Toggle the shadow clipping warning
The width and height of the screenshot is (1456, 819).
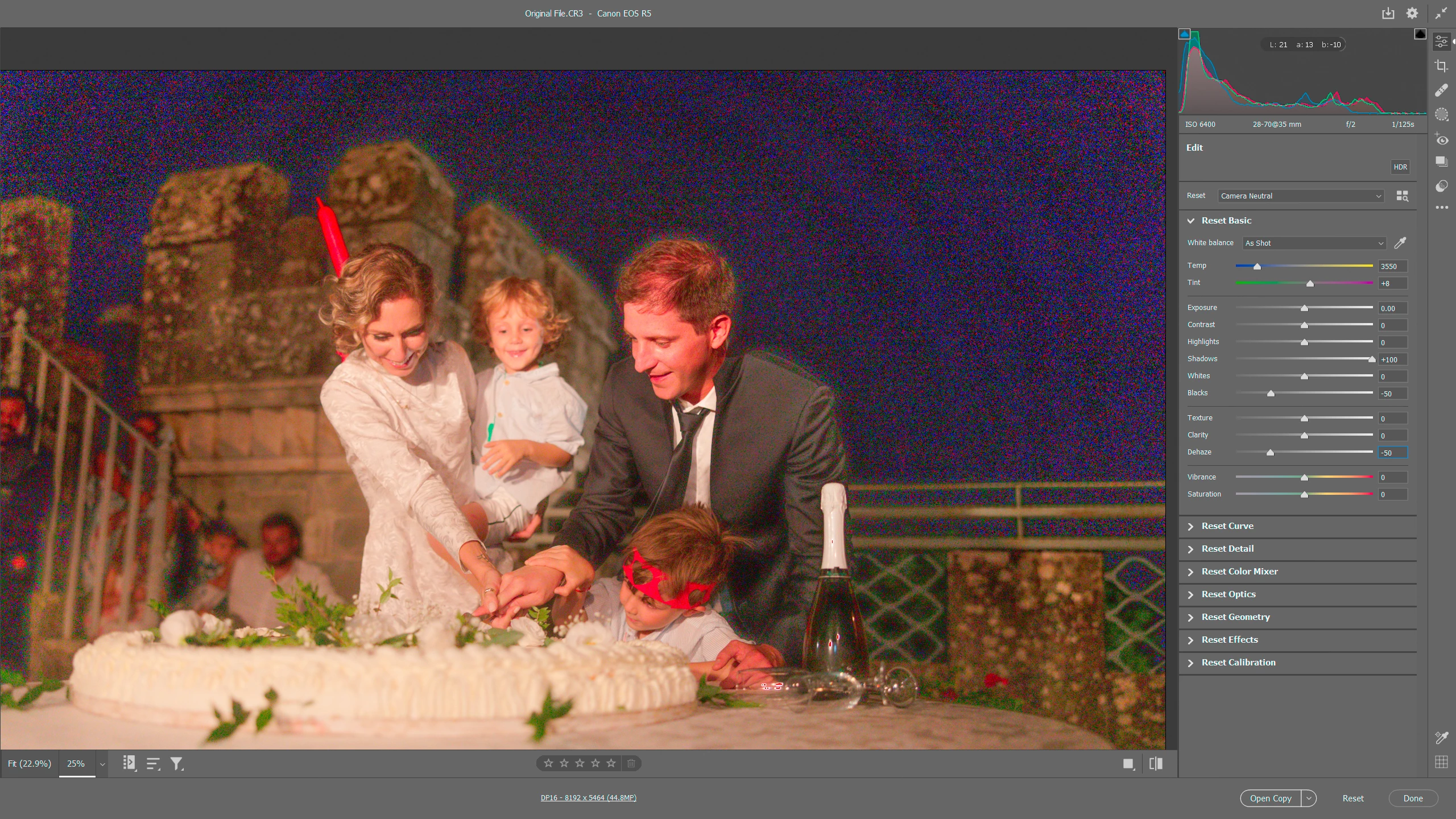pyautogui.click(x=1184, y=34)
